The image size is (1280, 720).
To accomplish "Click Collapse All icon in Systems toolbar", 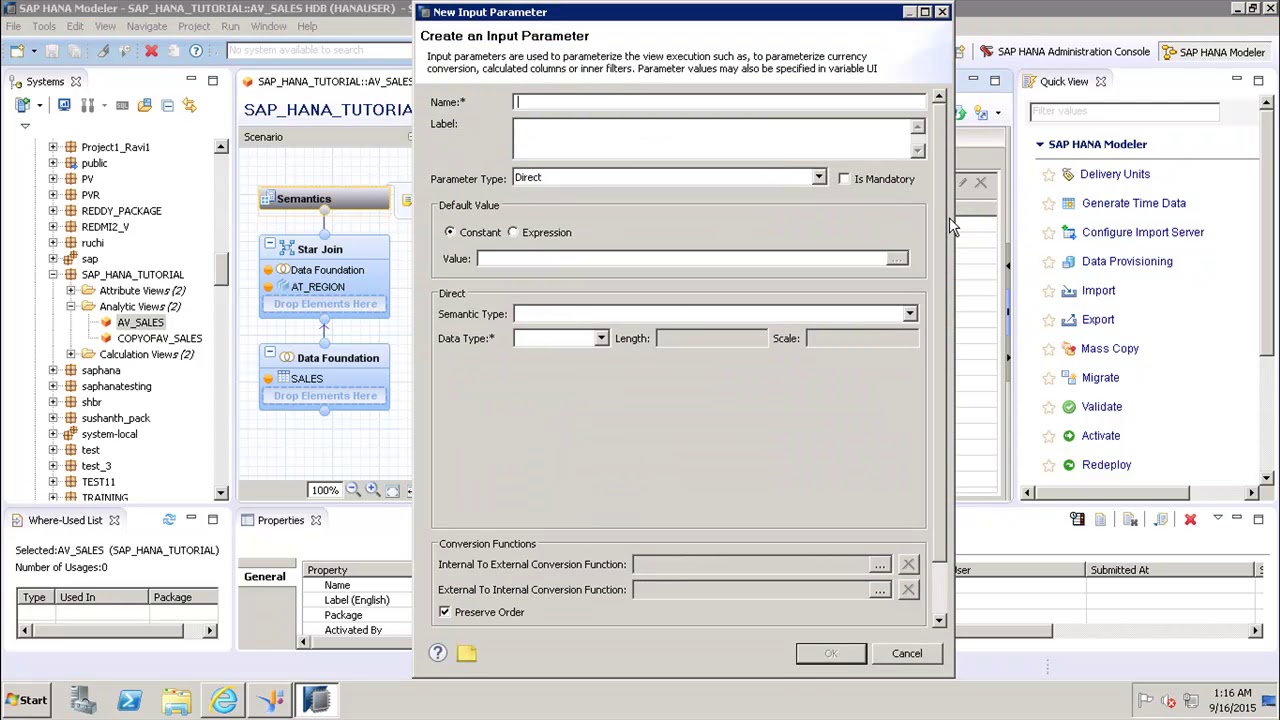I will coord(167,105).
